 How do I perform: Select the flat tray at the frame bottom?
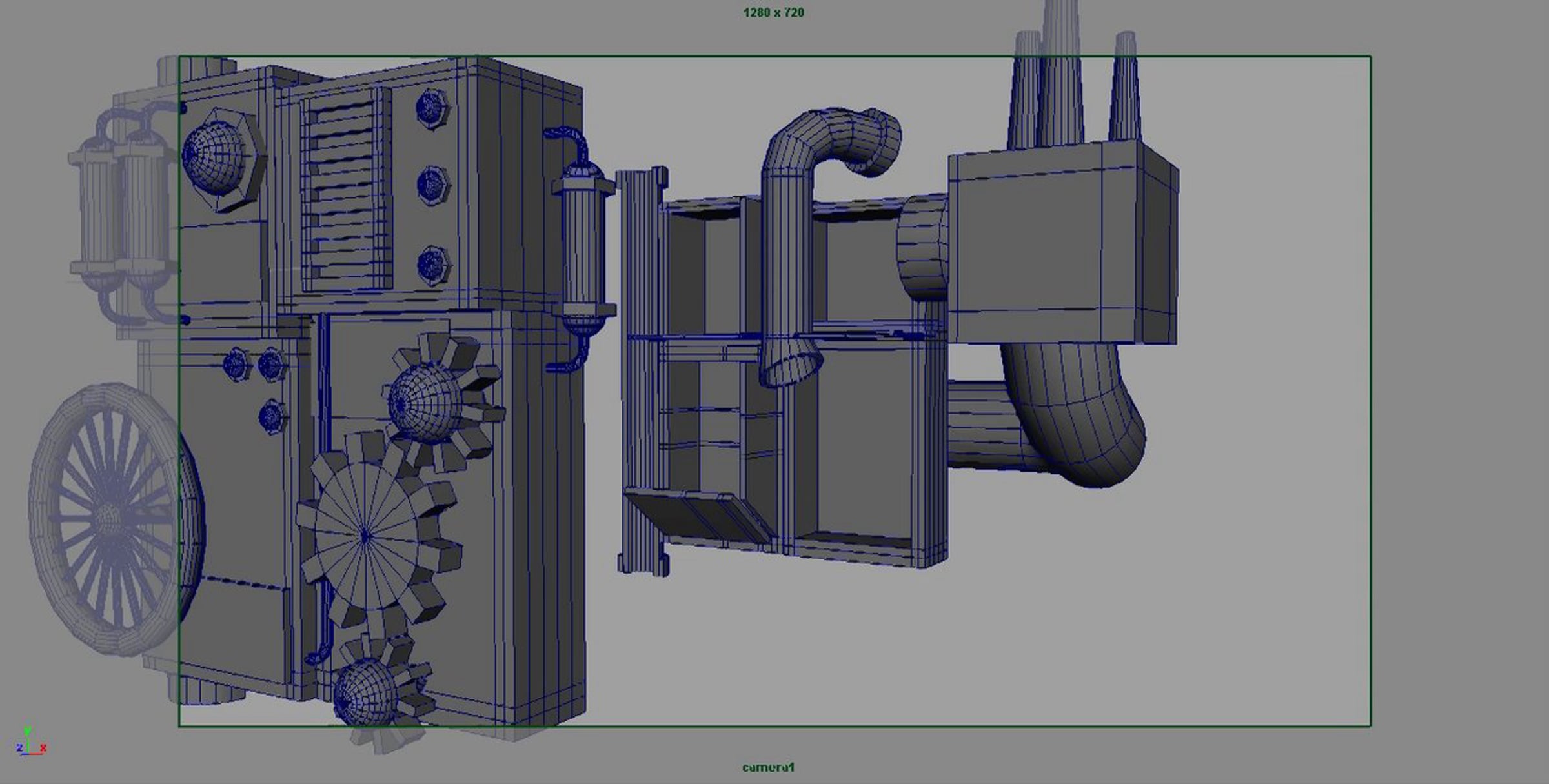pyautogui.click(x=697, y=515)
